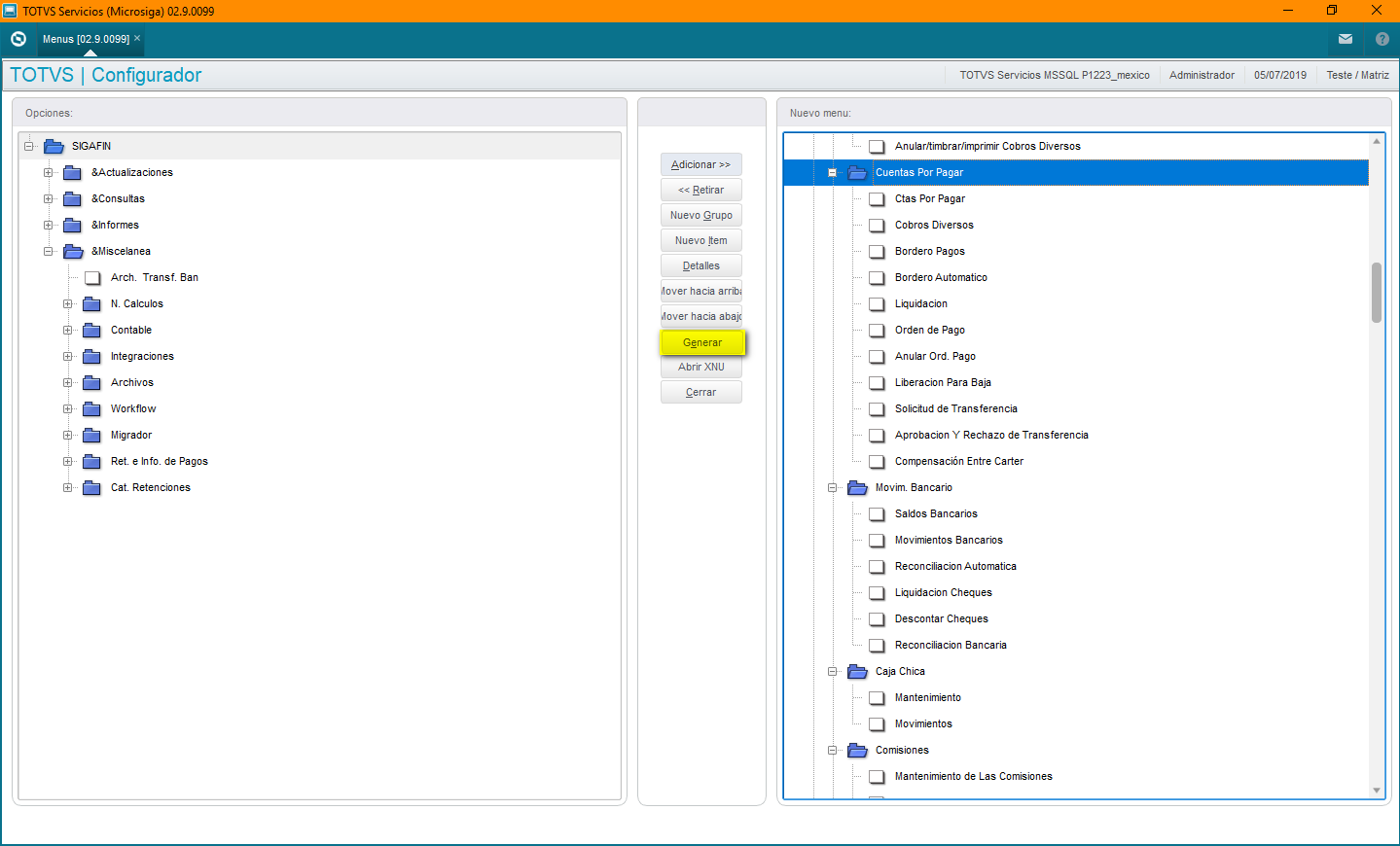
Task: Click the scrollbar down arrow in Nuevo menu
Action: pyautogui.click(x=1377, y=791)
